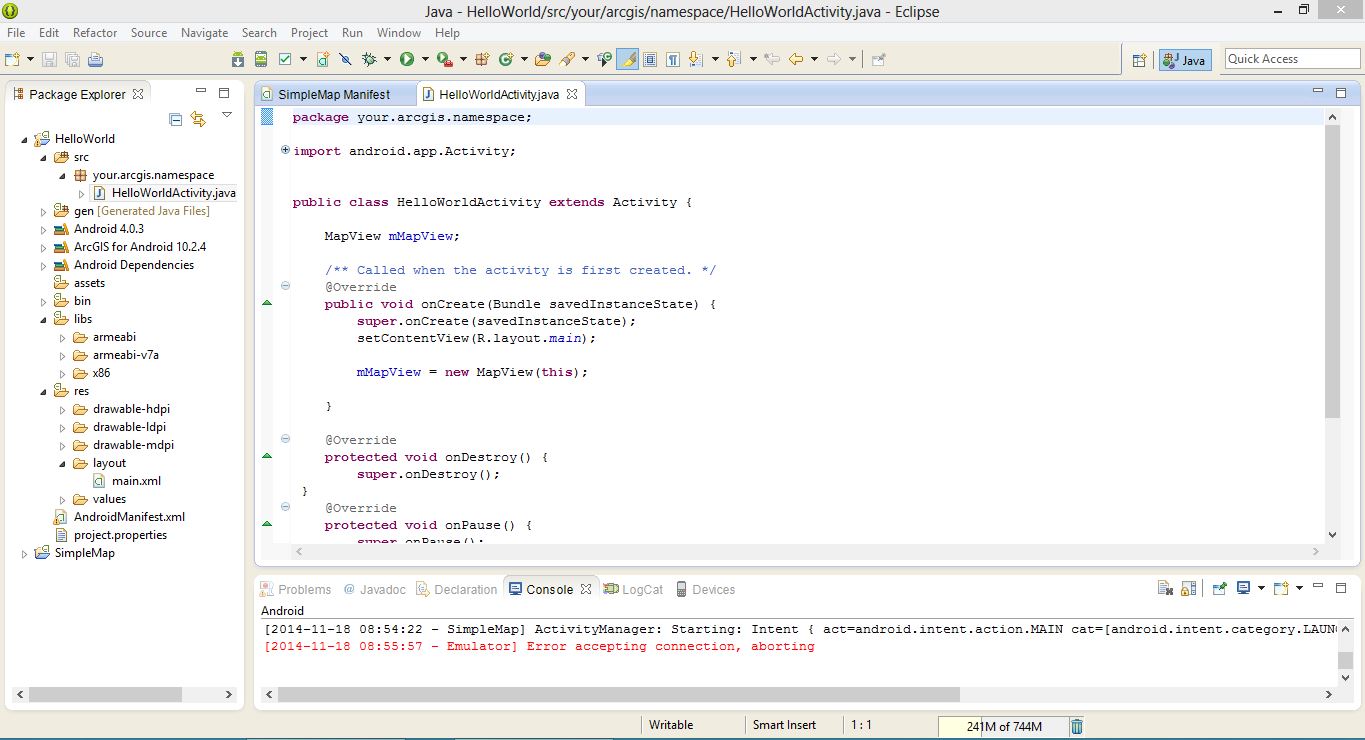The image size is (1365, 740).
Task: Open the Android SDK Manager
Action: point(238,60)
